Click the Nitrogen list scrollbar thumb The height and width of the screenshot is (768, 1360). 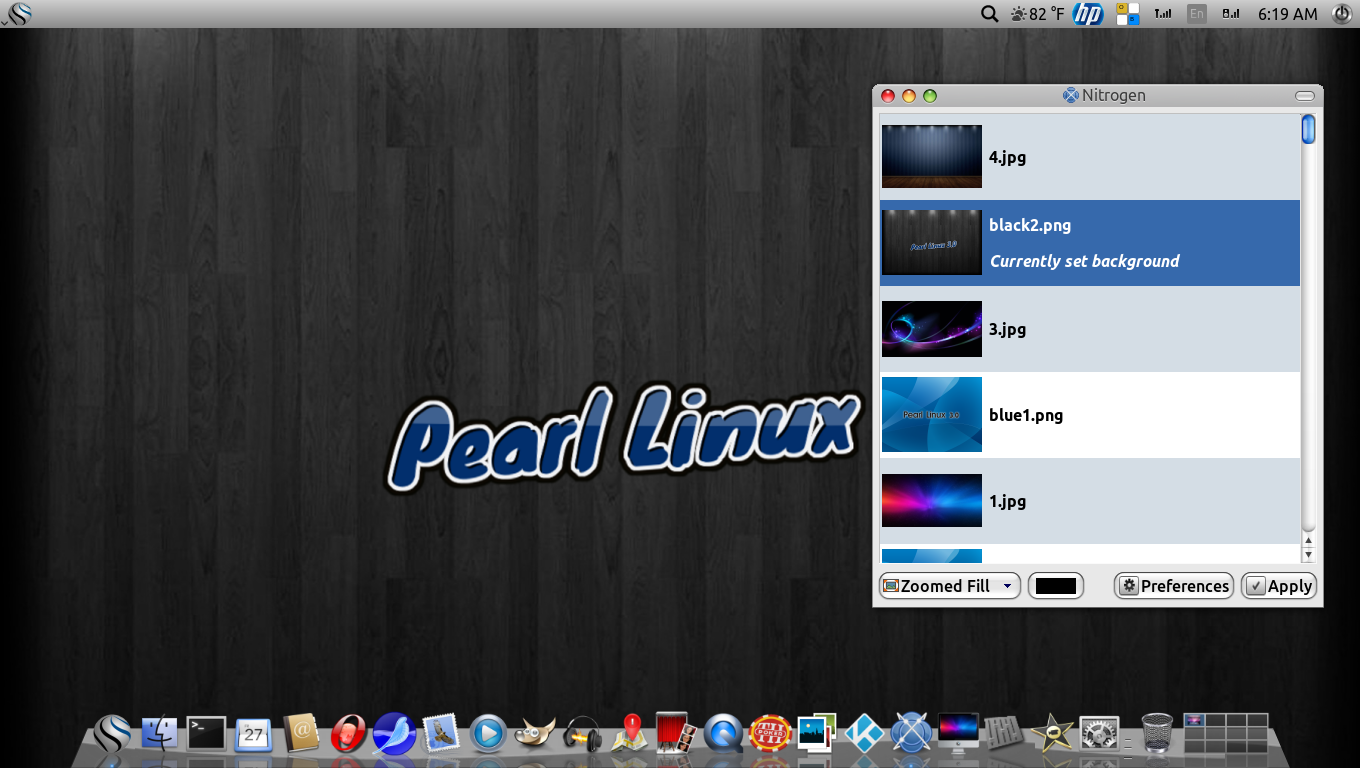tap(1308, 130)
